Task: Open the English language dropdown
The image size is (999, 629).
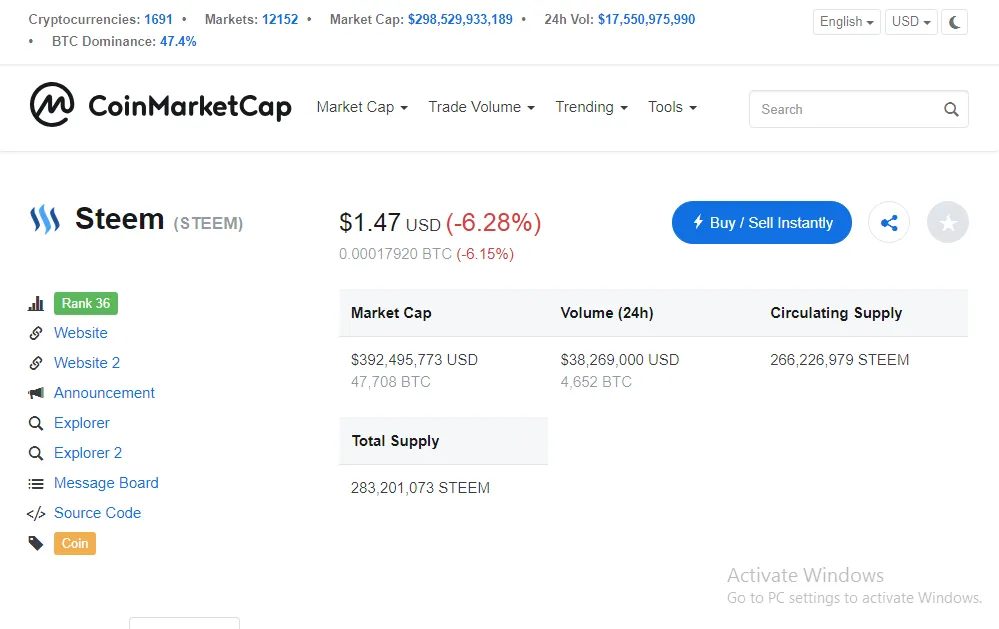Action: pos(846,22)
